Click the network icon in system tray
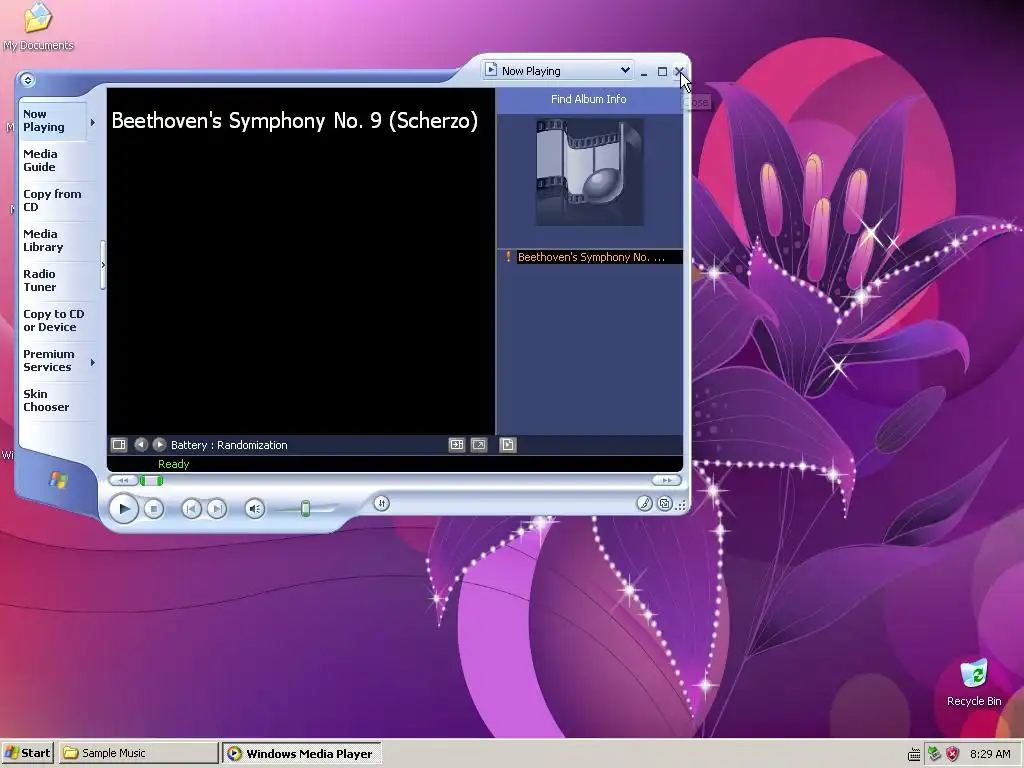This screenshot has width=1024, height=768. tap(934, 754)
